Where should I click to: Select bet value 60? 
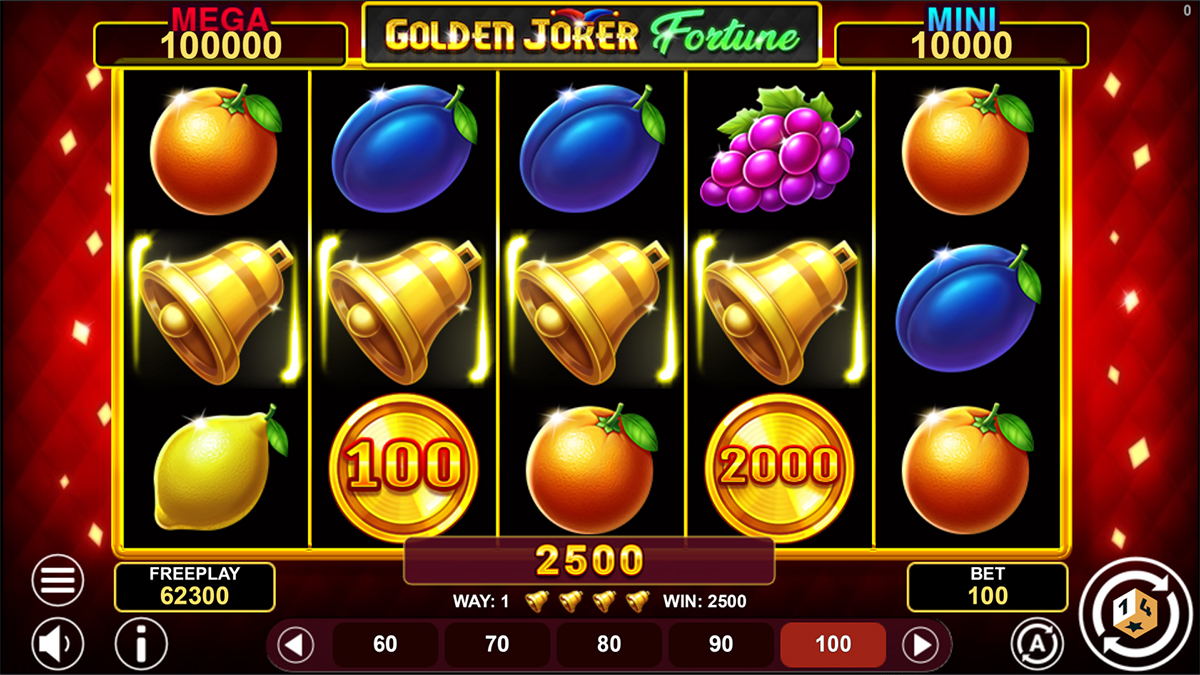coord(385,645)
